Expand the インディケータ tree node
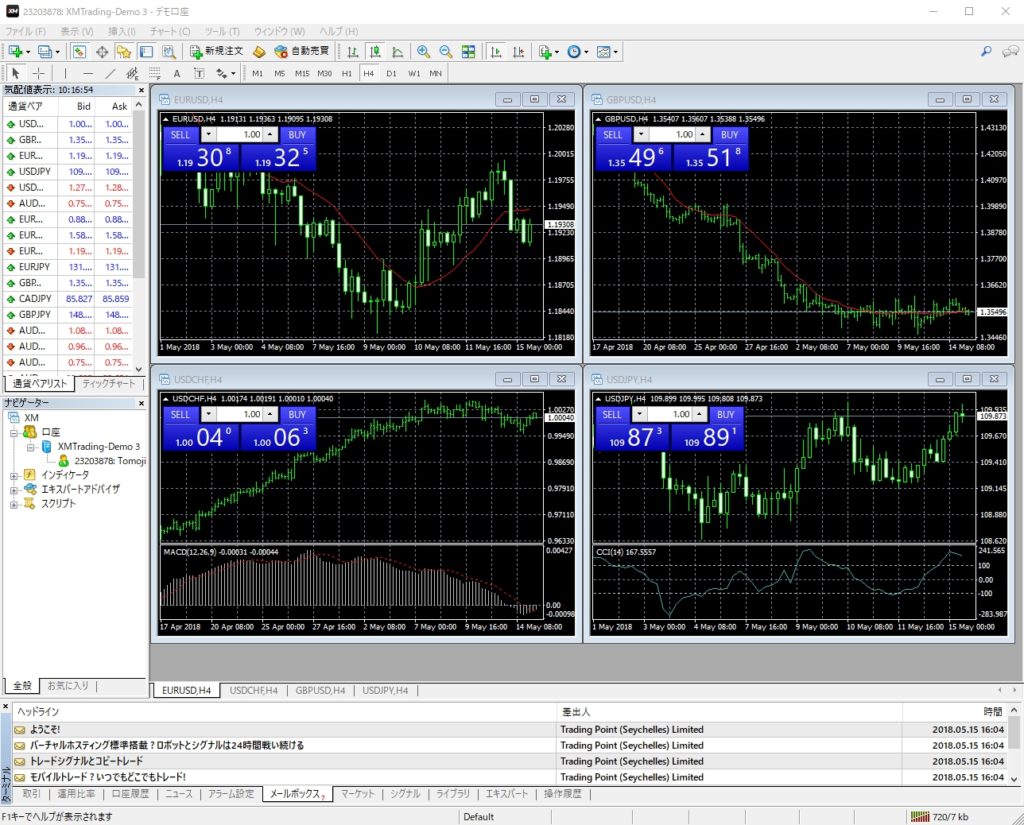This screenshot has width=1024, height=825. point(14,475)
